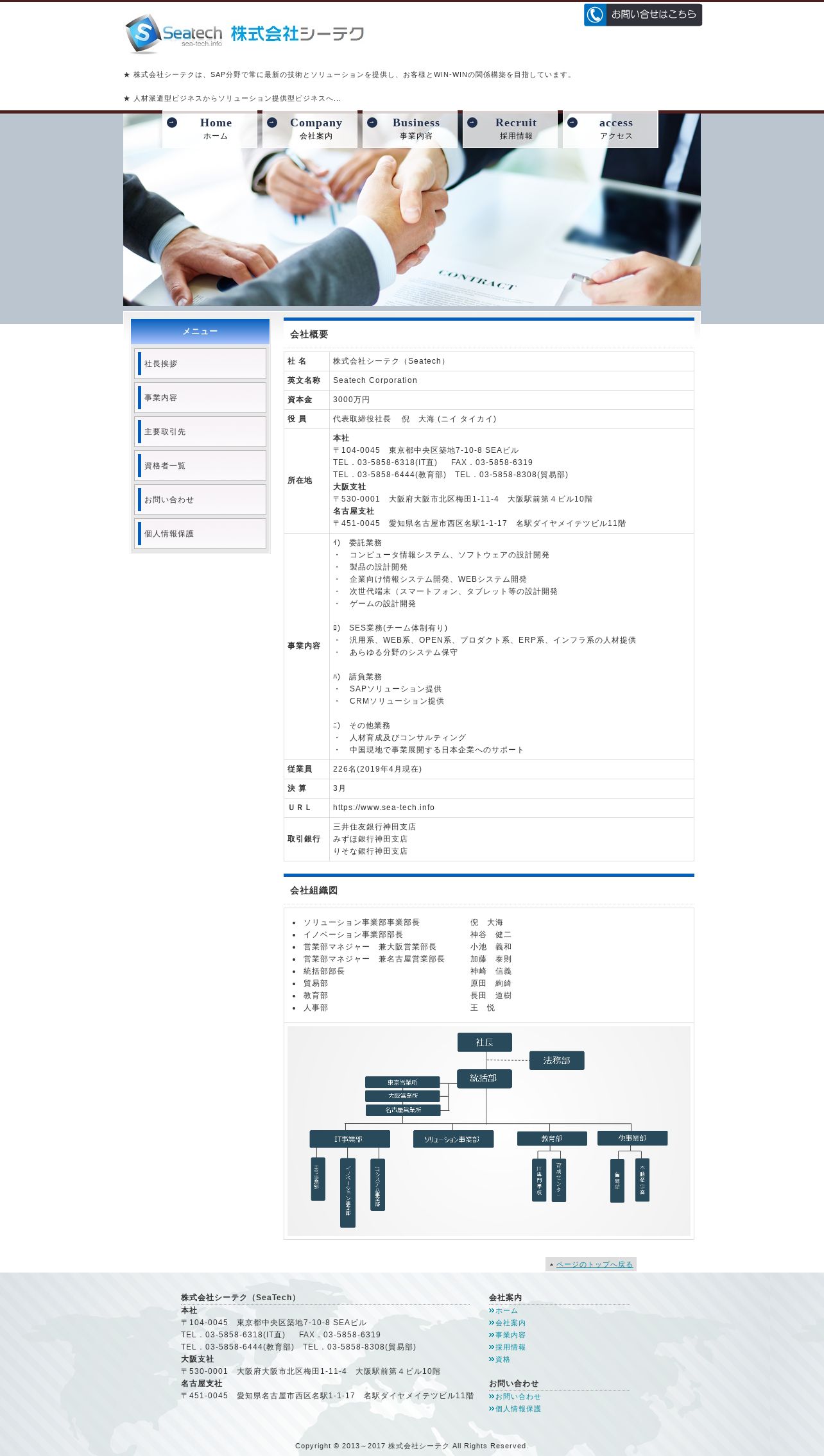This screenshot has height=1456, width=824.
Task: Click the round bullet icon beside Recruit
Action: (x=472, y=123)
